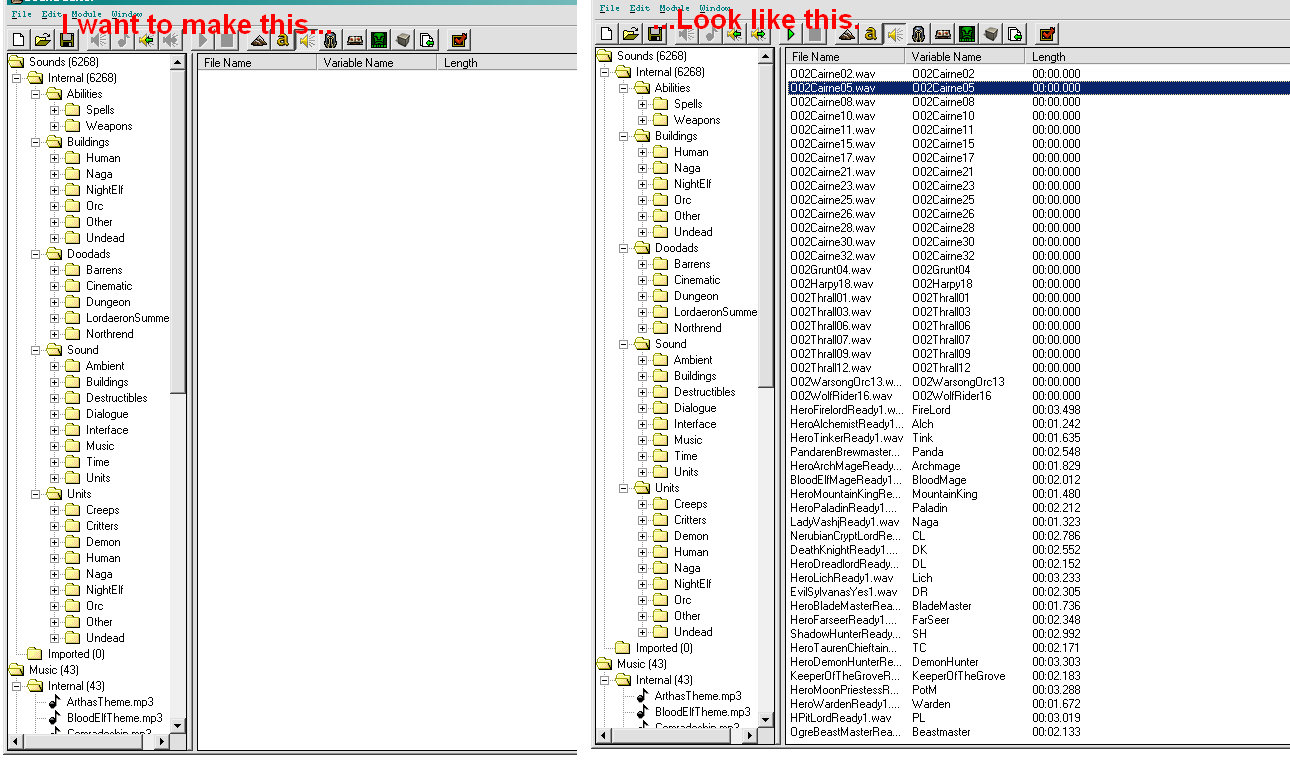Sort by Length column in right window

[1158, 57]
